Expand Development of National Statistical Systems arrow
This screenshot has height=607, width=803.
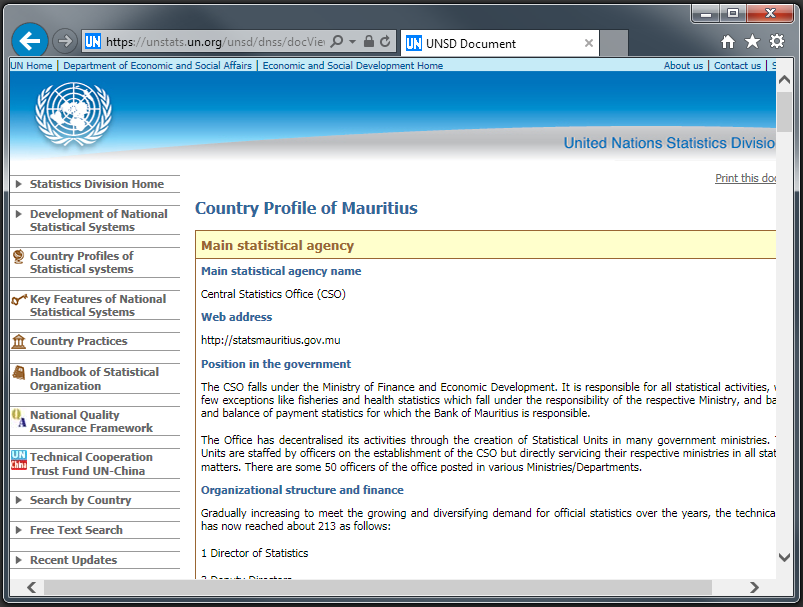[18, 214]
